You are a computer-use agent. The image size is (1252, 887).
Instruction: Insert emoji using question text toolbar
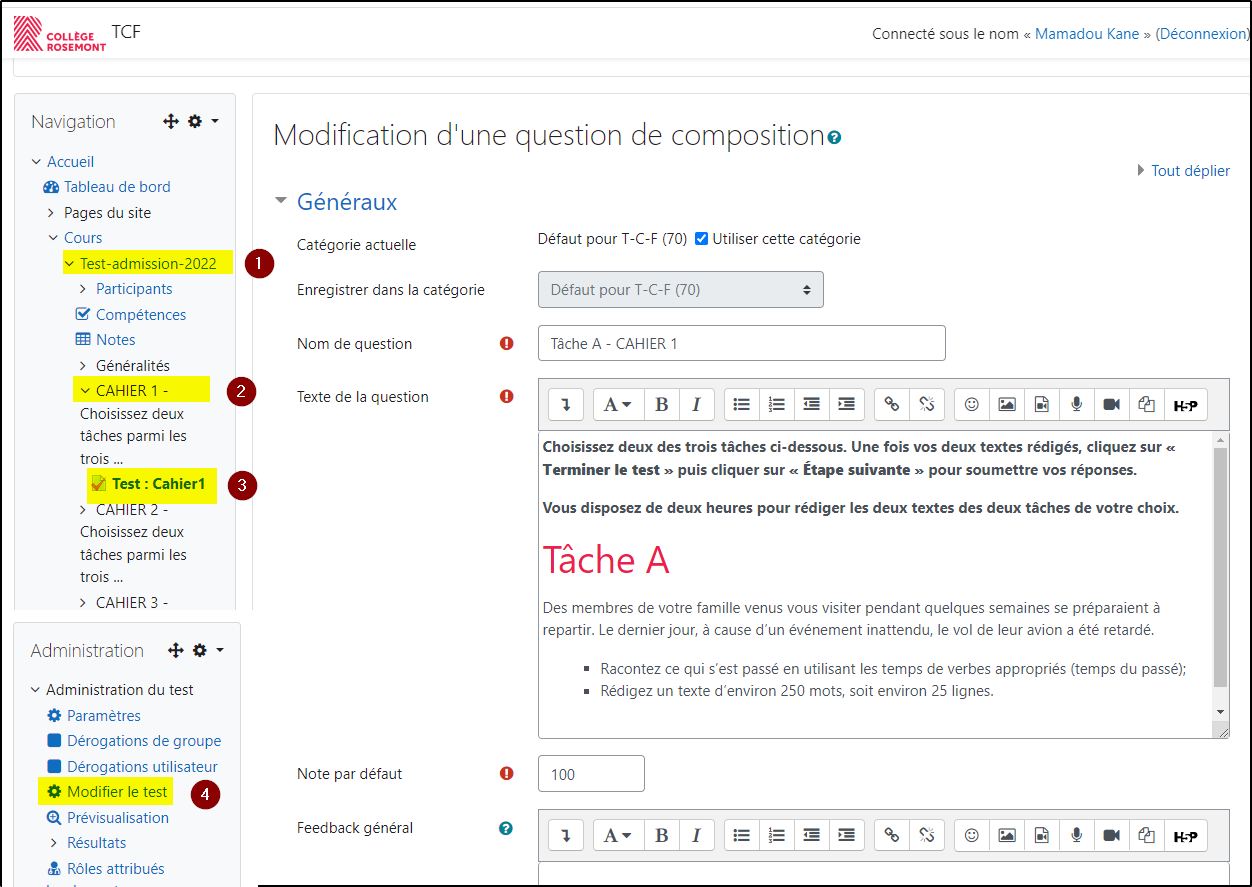[x=972, y=404]
